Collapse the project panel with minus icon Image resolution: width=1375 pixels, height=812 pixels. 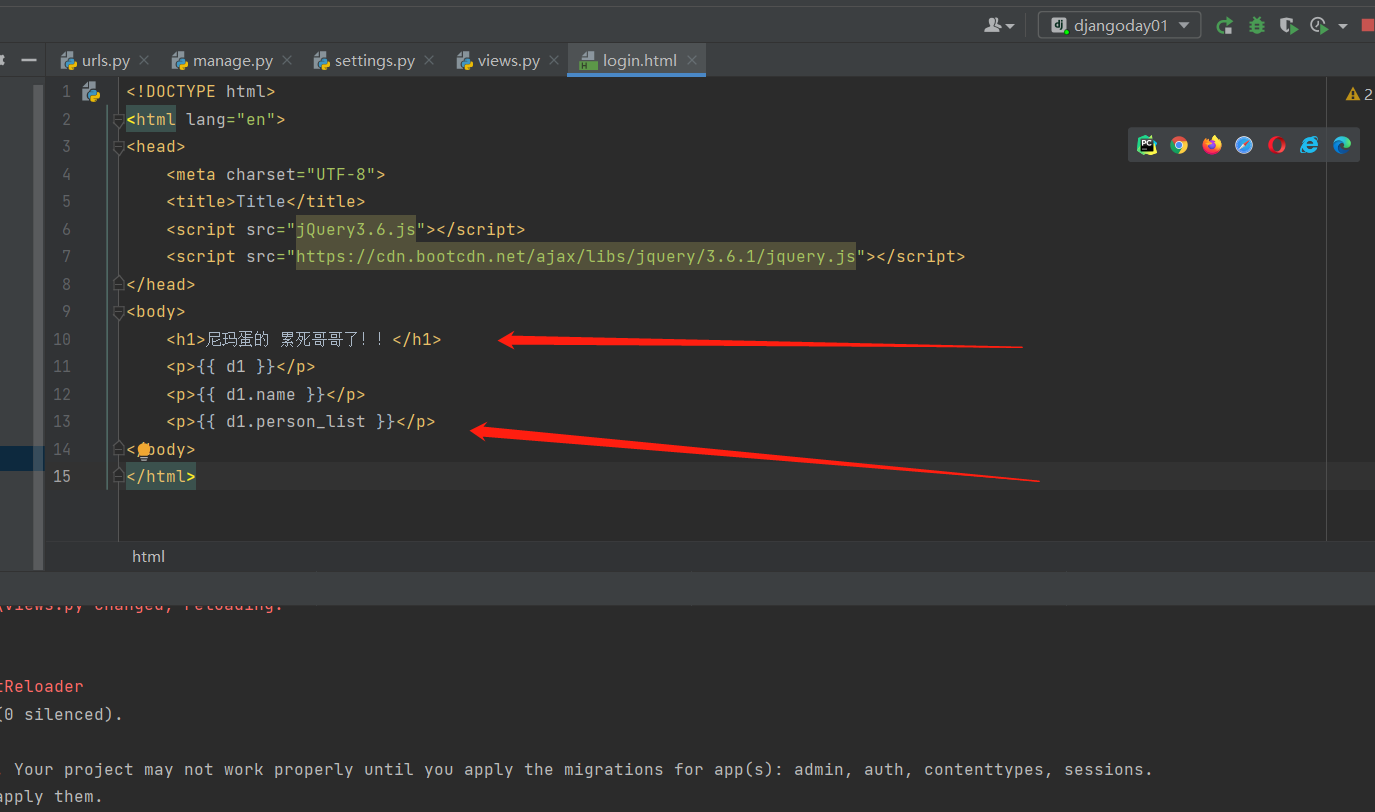point(29,60)
